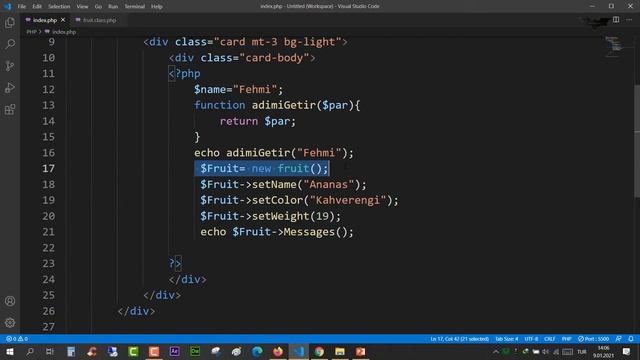Click the $name="Fehmi"; code line
The height and width of the screenshot is (360, 640).
click(x=238, y=89)
